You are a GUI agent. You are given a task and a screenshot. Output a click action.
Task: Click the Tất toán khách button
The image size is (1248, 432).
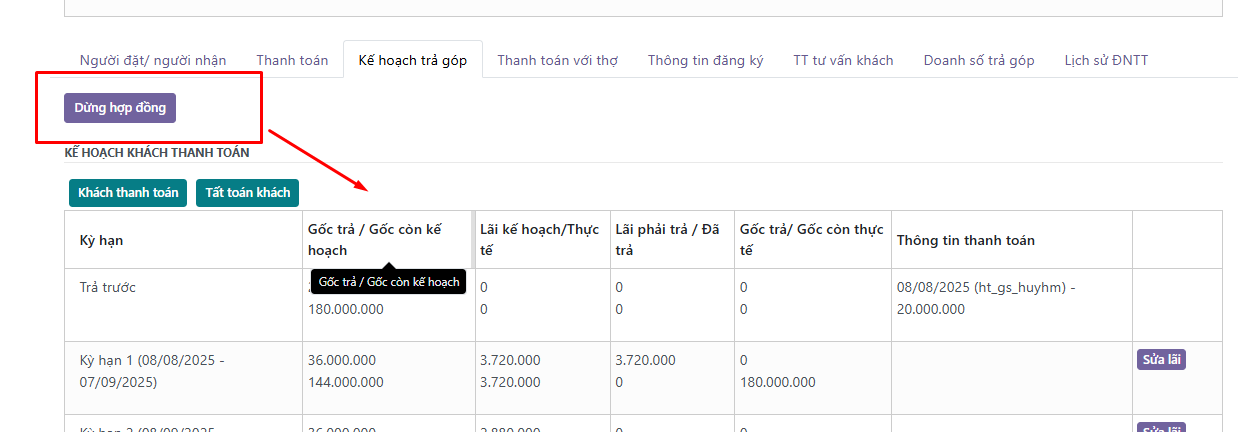[247, 192]
